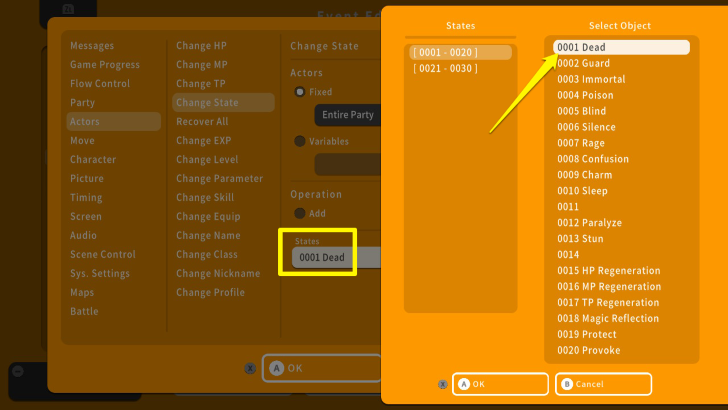Viewport: 728px width, 410px height.
Task: Select the Variables actors radio button
Action: (x=300, y=141)
